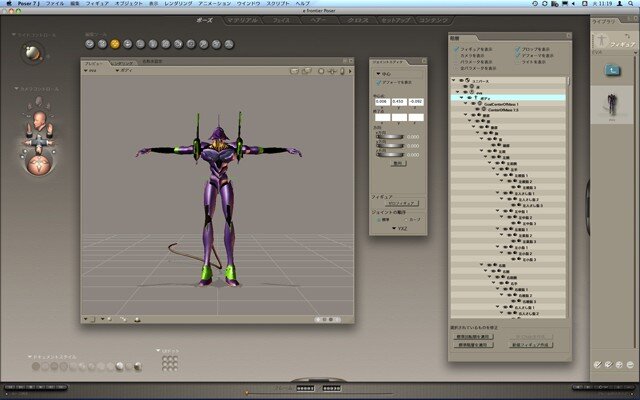This screenshot has height=400, width=640.
Task: Click the z方向 orientation slider
Action: 390,155
